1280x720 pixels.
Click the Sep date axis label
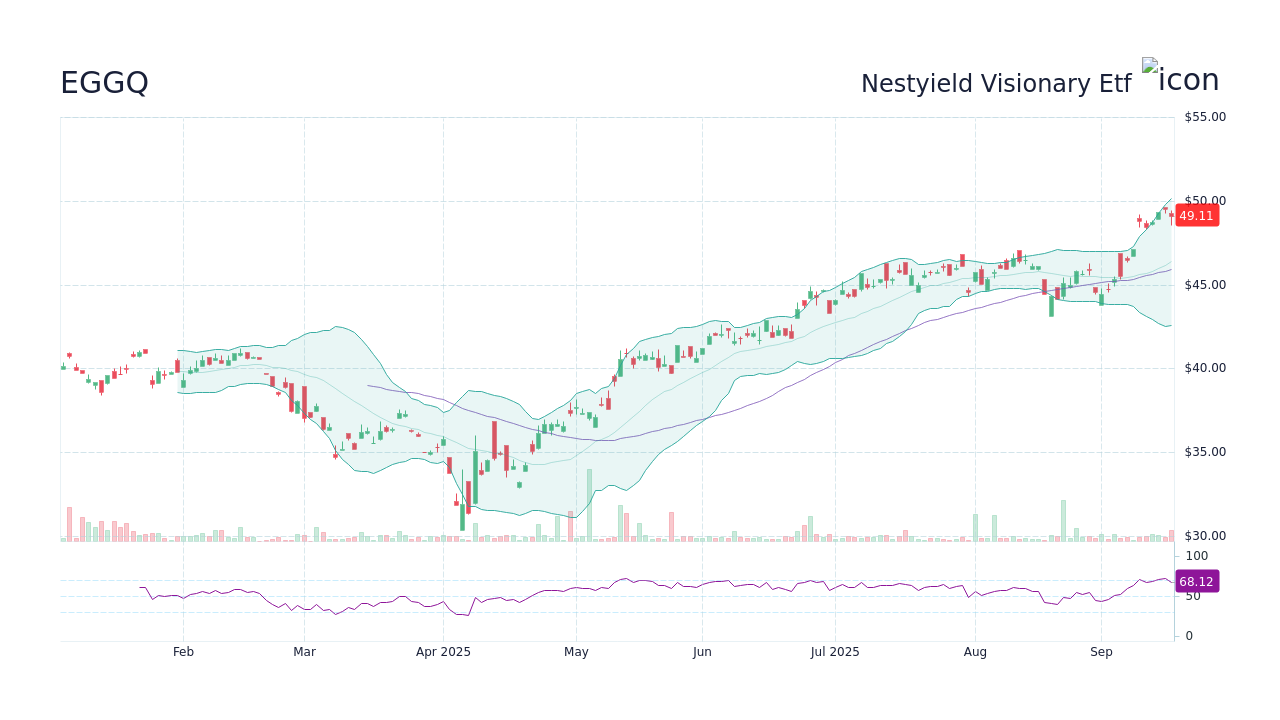1101,652
